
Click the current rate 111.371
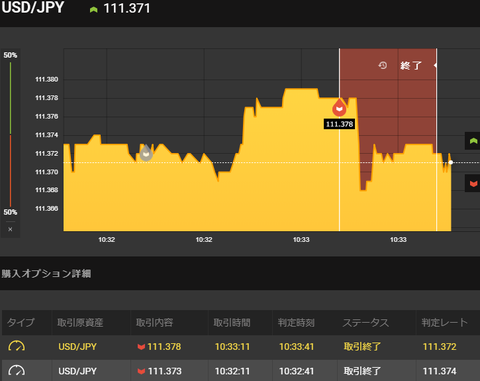[x=127, y=9]
